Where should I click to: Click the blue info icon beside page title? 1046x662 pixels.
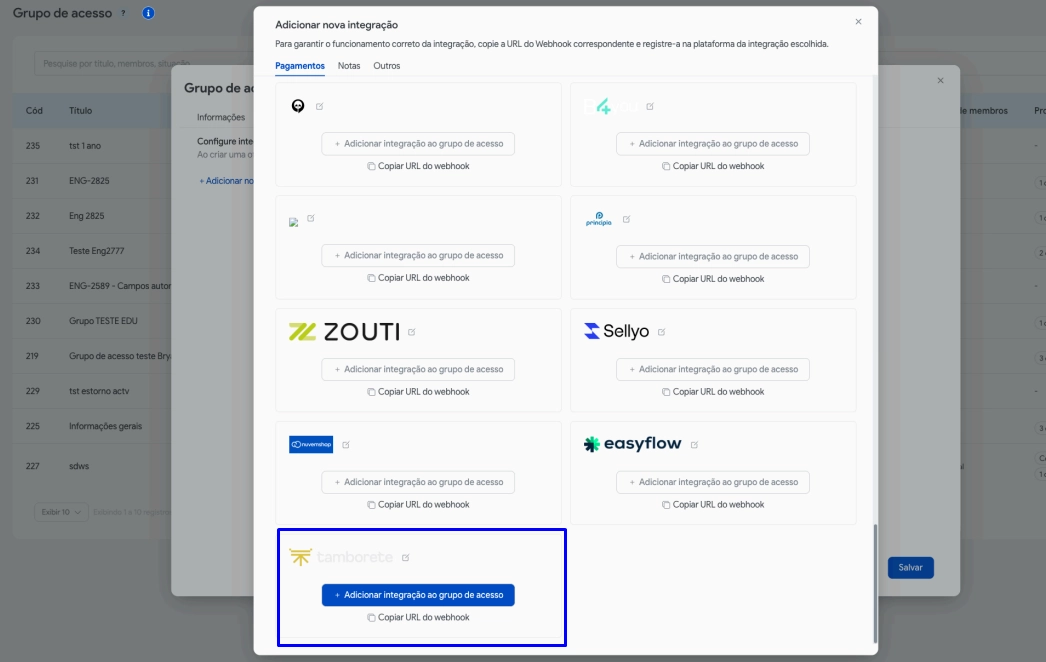coord(148,13)
